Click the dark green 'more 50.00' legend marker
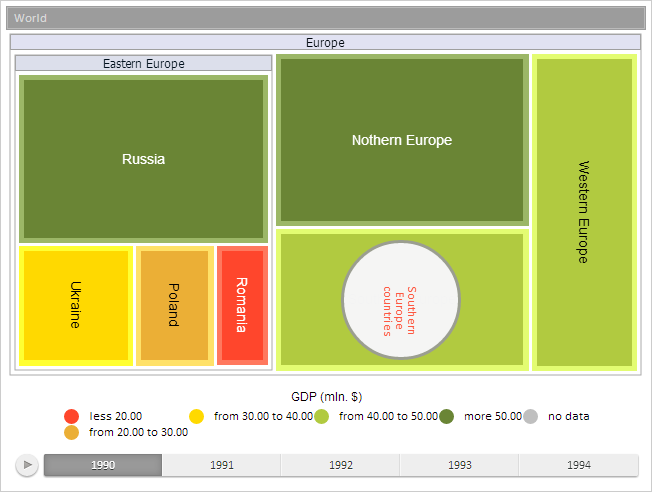Screen dimensions: 652x492 point(446,416)
